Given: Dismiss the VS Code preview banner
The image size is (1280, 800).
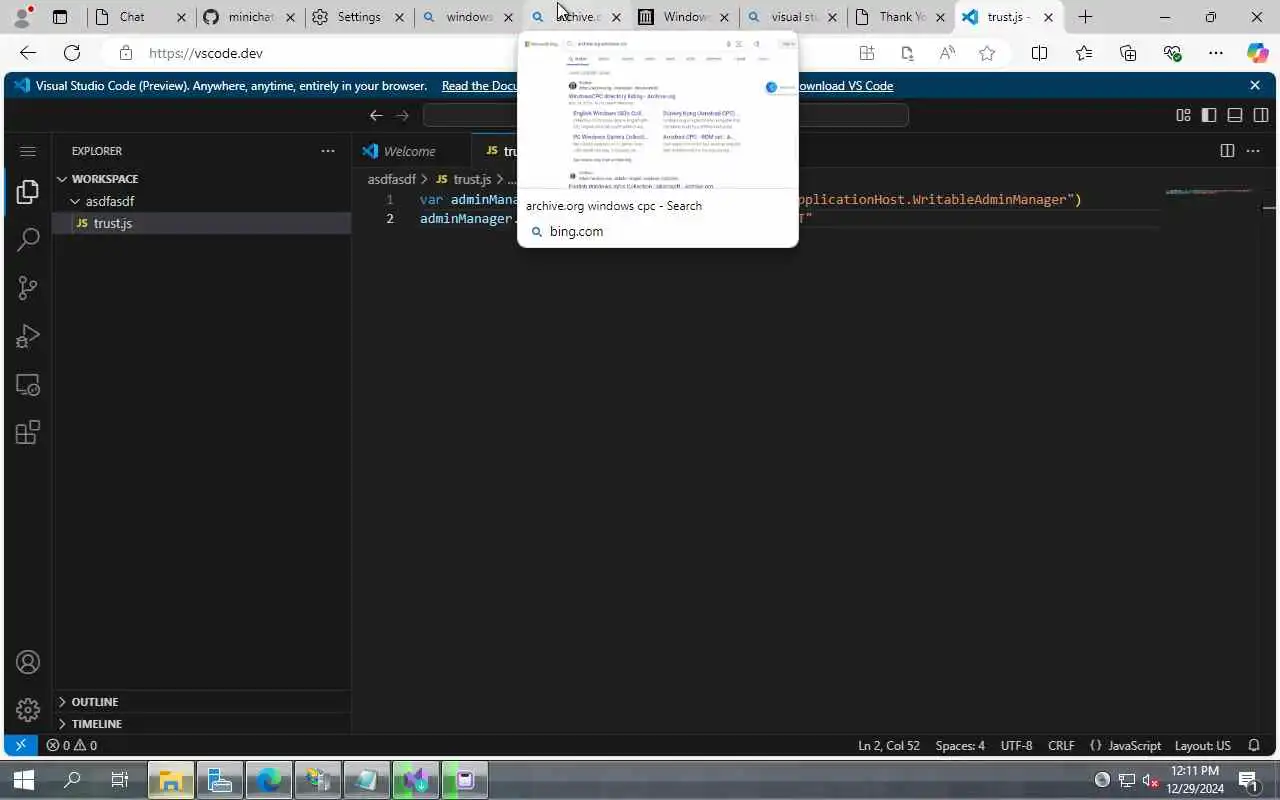Looking at the screenshot, I should click(x=1255, y=86).
